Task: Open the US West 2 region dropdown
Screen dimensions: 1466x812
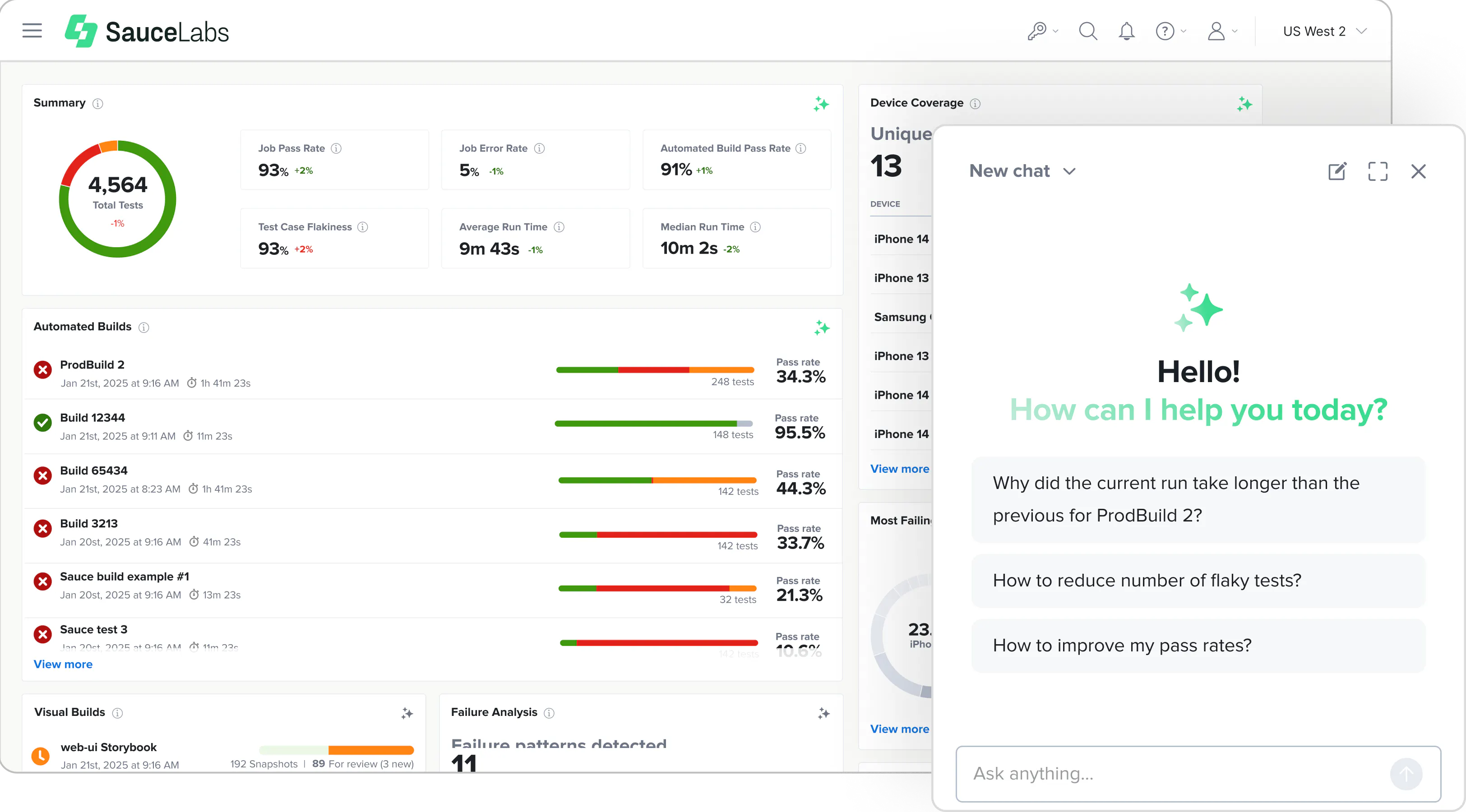Action: (x=1324, y=31)
